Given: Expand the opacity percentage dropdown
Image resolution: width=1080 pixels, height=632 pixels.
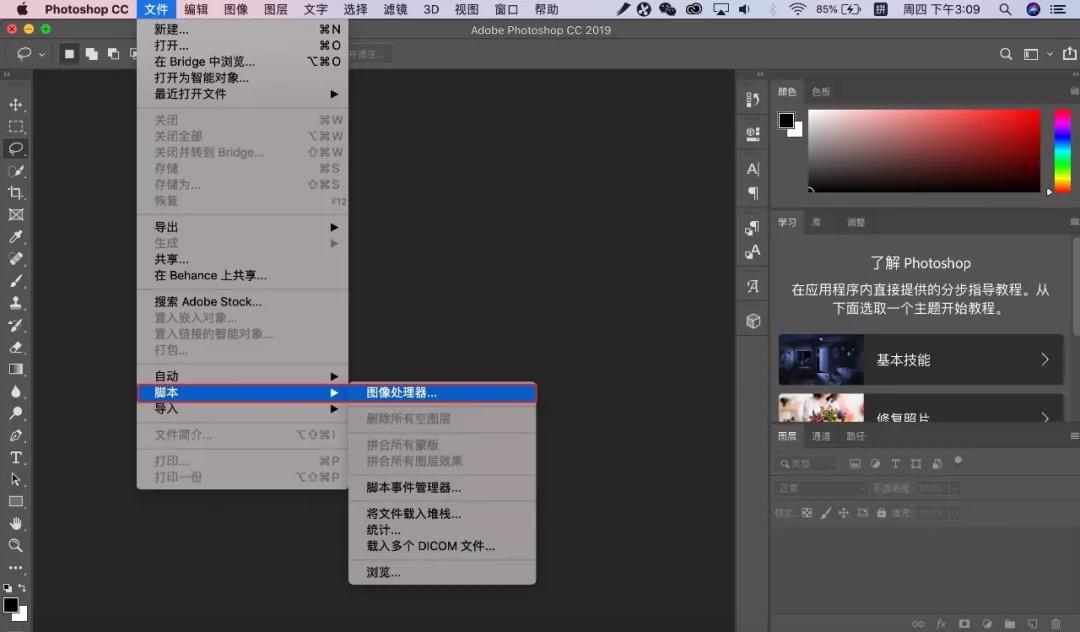Looking at the screenshot, I should [955, 488].
